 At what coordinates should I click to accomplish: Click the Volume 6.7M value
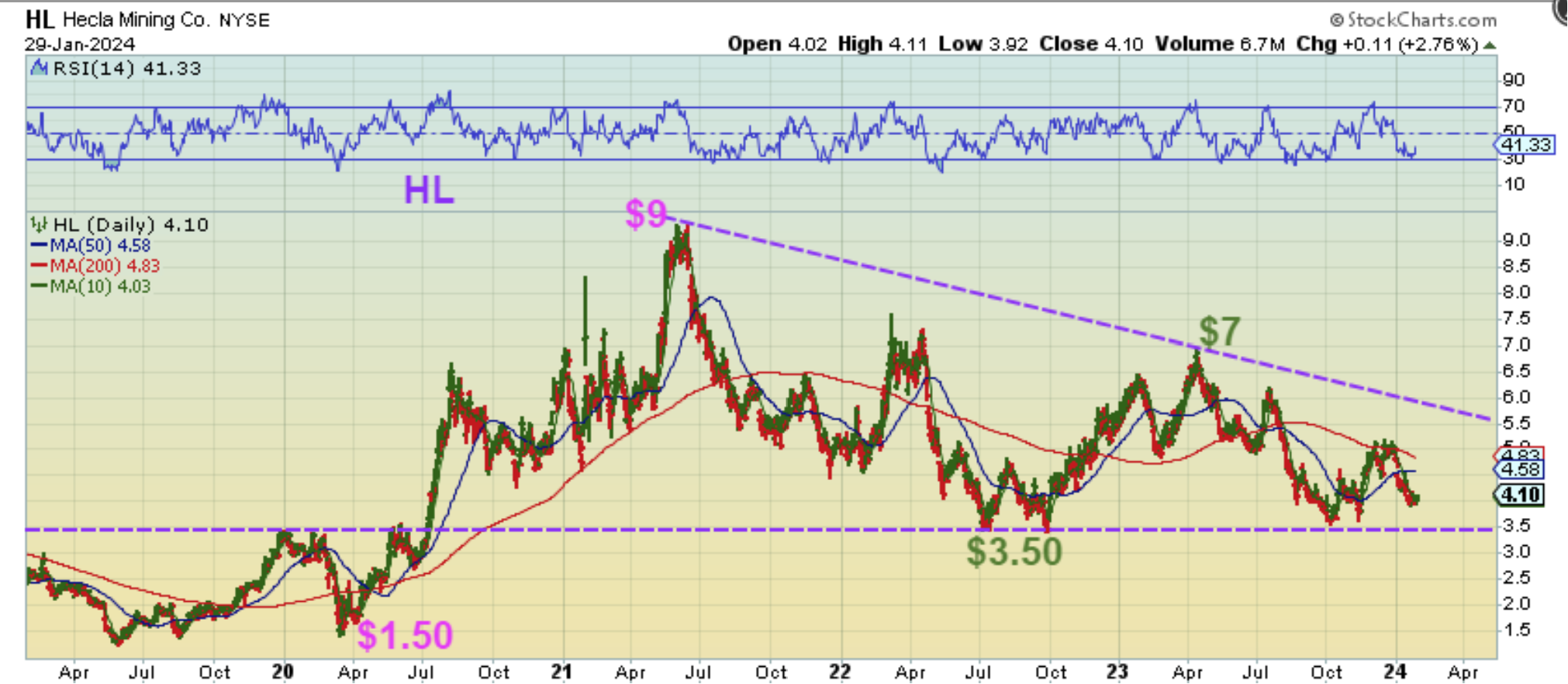[x=1221, y=44]
